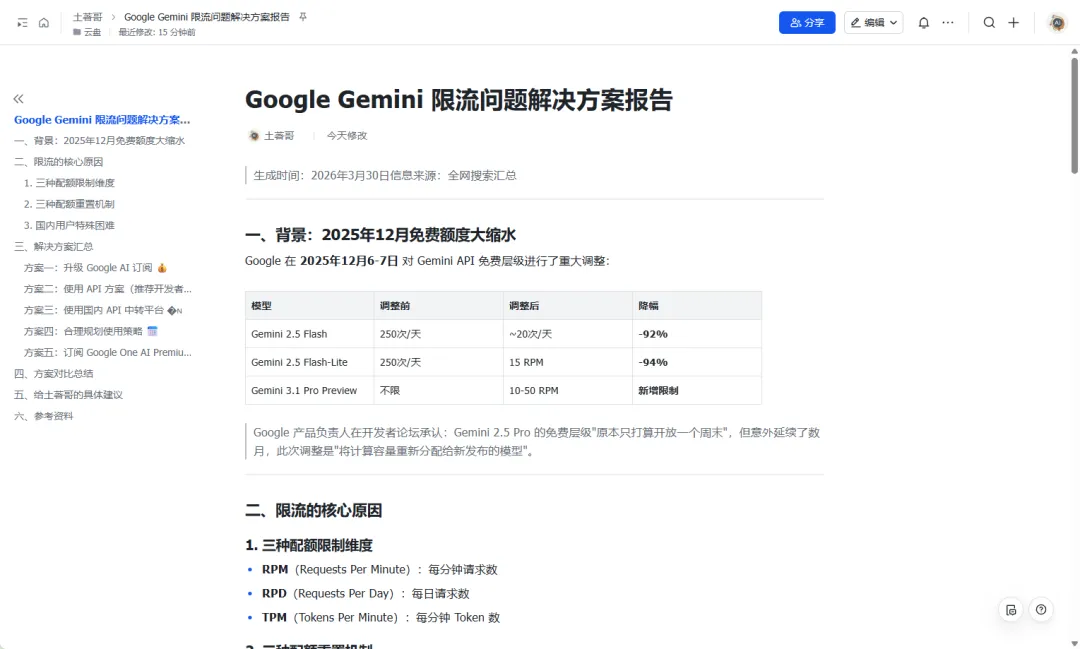Screen dimensions: 1080x649
Task: Click the 生成时间 quote block line
Action: (384, 176)
